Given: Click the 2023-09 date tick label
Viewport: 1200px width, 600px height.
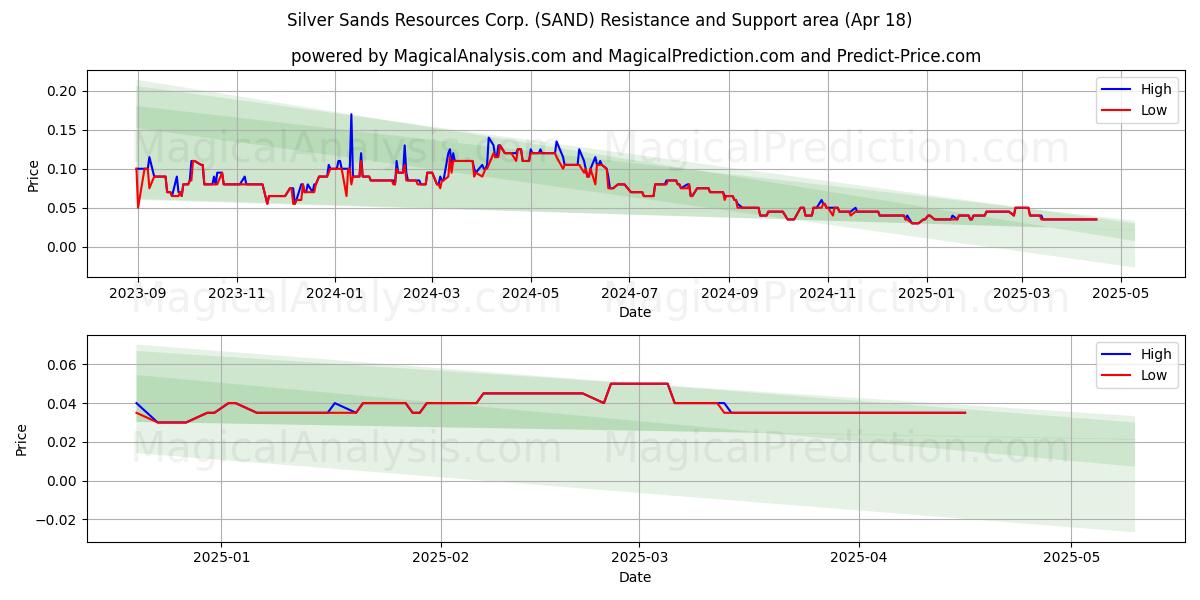Looking at the screenshot, I should point(137,294).
